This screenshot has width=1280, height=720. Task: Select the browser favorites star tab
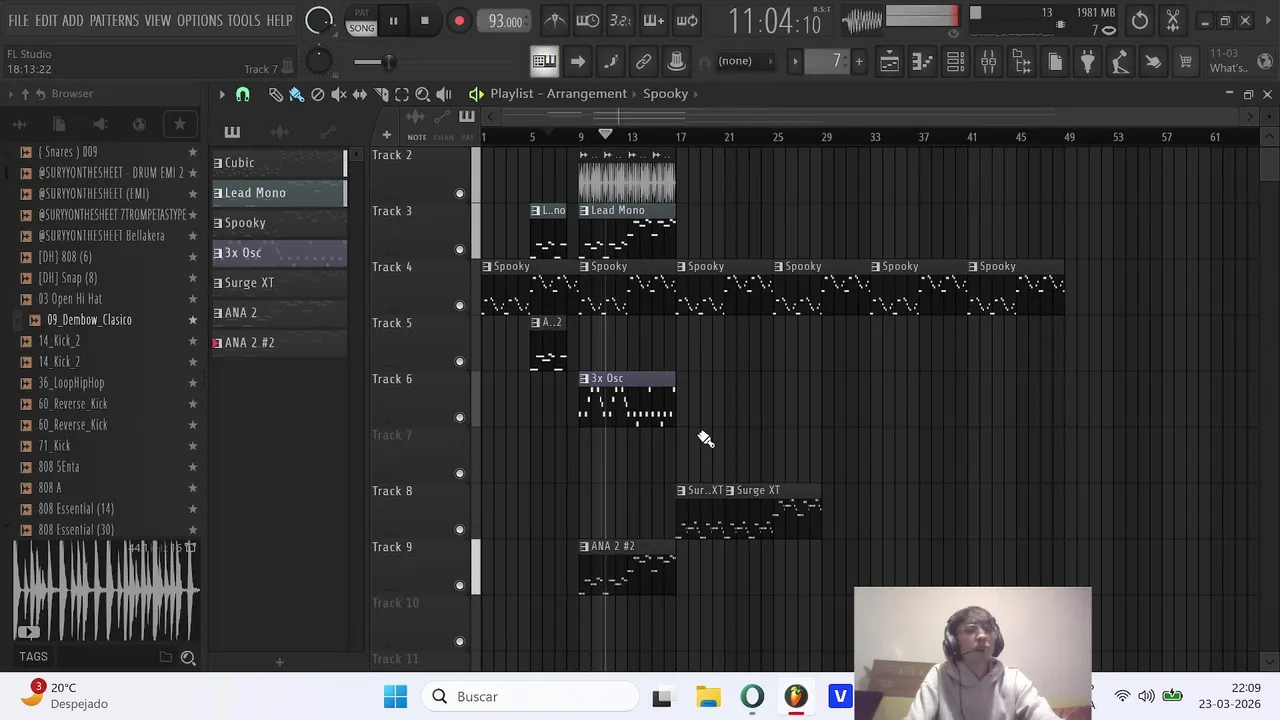coord(180,124)
